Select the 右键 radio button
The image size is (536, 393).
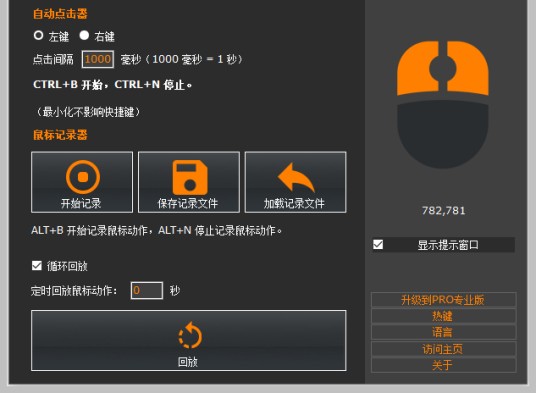(84, 35)
